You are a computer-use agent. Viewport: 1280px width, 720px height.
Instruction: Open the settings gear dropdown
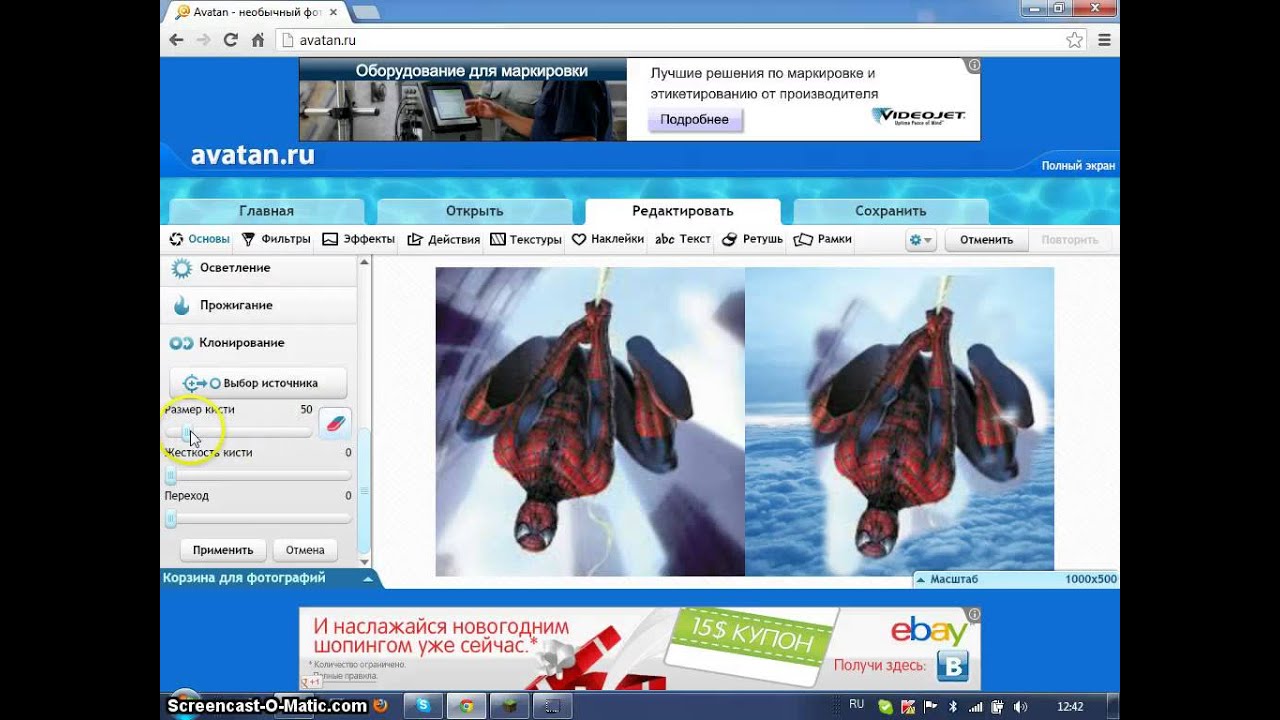(919, 240)
